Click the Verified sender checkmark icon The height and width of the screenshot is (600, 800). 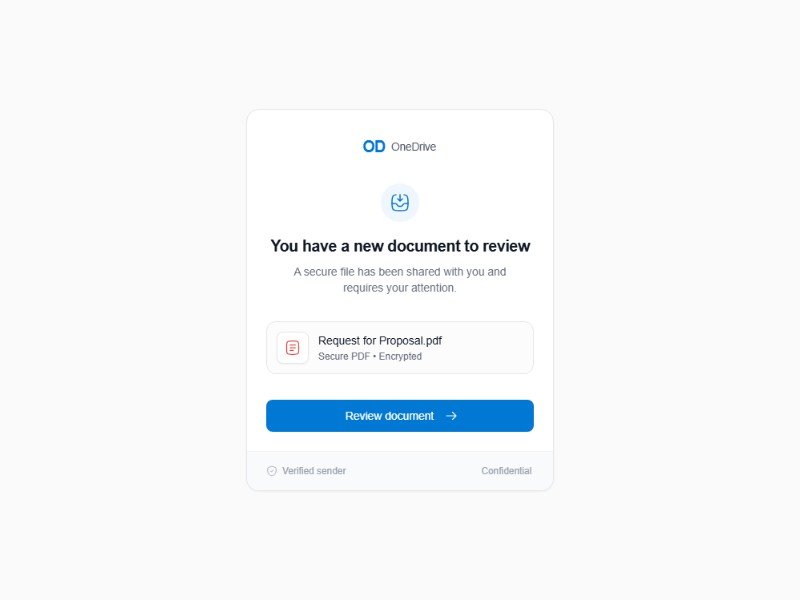point(272,471)
